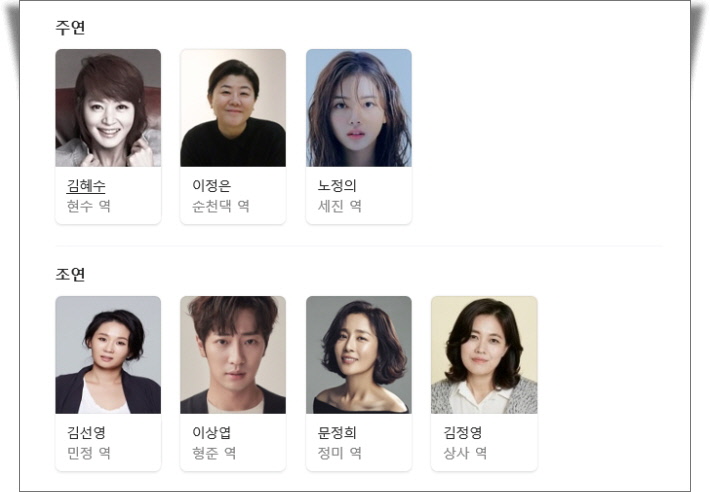The width and height of the screenshot is (710, 492).
Task: Click the 주연 section heading
Action: 70,27
